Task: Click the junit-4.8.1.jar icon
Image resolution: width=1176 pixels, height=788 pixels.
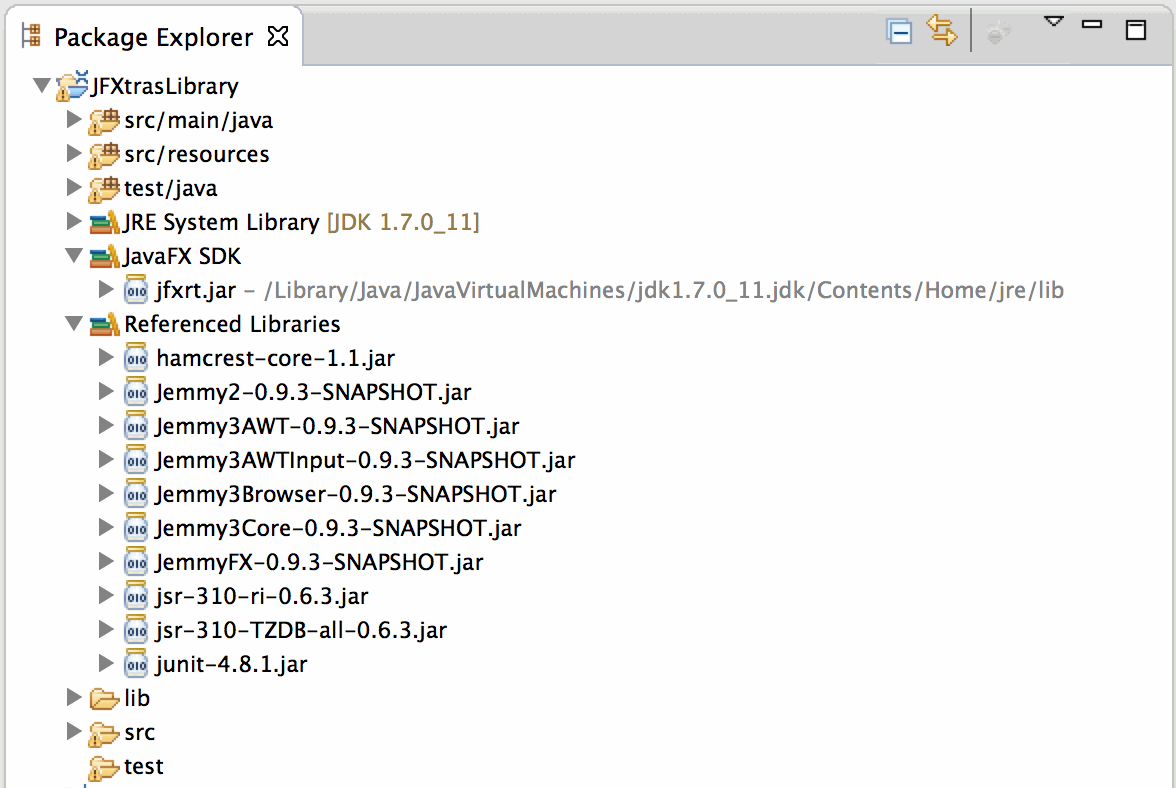Action: (x=136, y=664)
